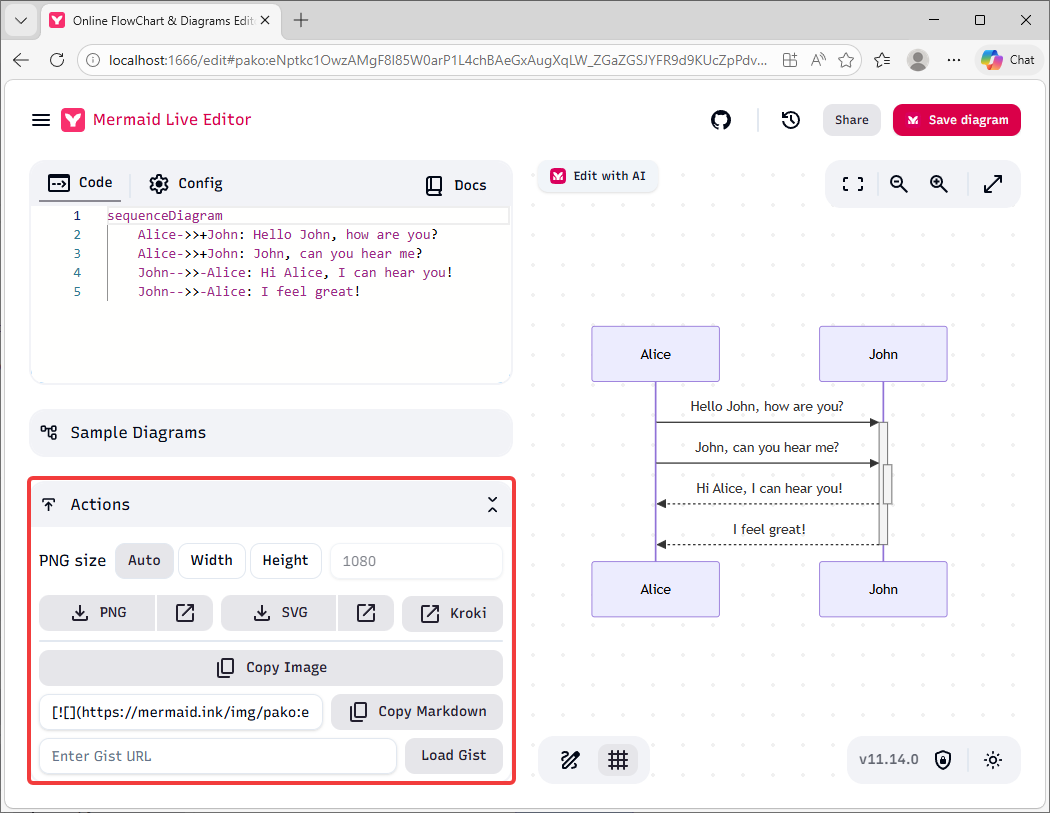Click 'Hi Alice, I can hear you!' message
The width and height of the screenshot is (1050, 813).
(x=769, y=489)
